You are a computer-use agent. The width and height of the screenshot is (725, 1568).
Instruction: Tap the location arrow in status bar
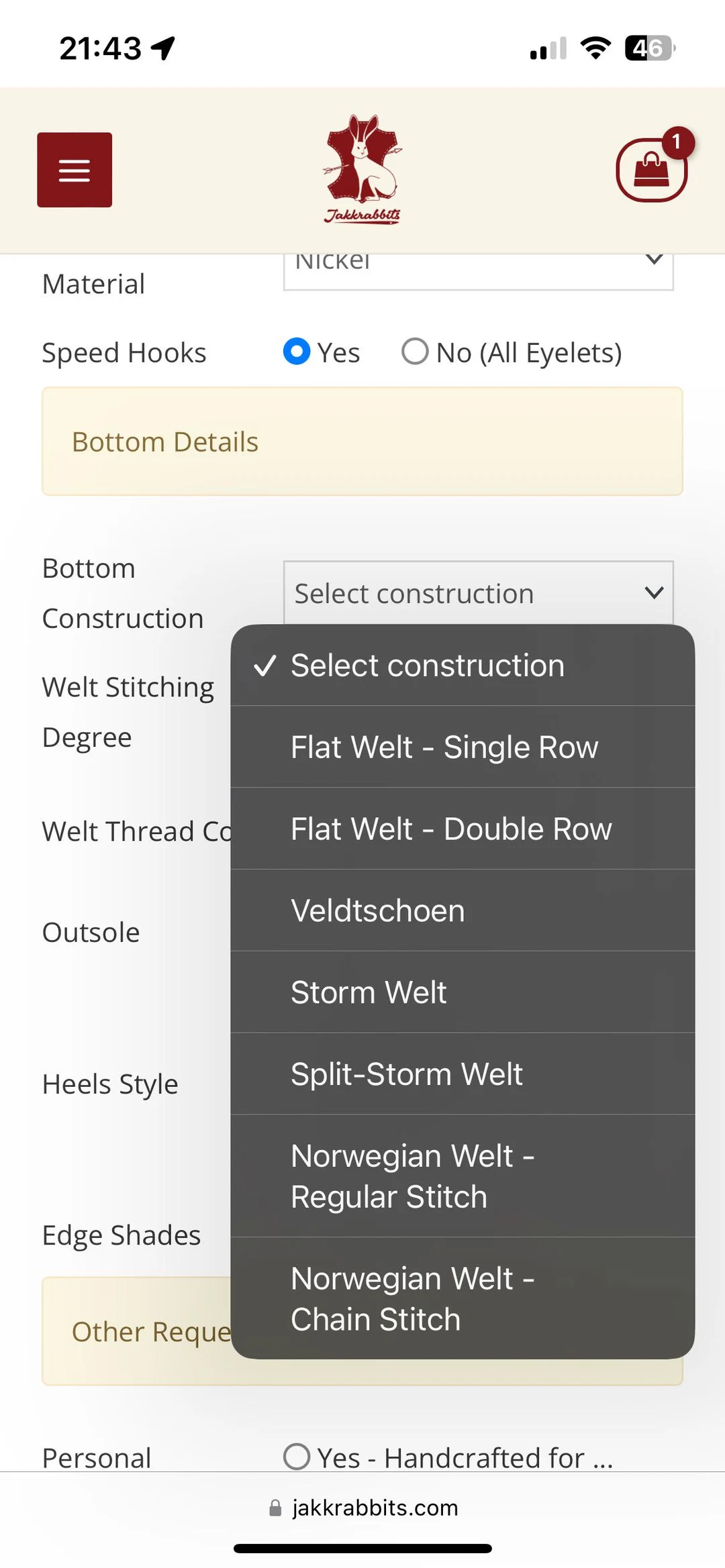(163, 48)
